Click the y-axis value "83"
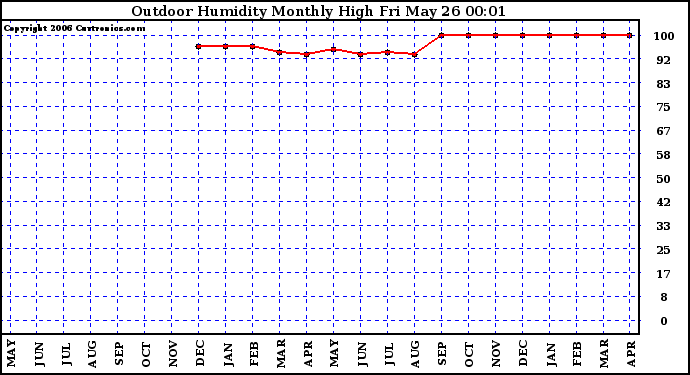Viewport: 690px width, 375px height. tap(664, 84)
